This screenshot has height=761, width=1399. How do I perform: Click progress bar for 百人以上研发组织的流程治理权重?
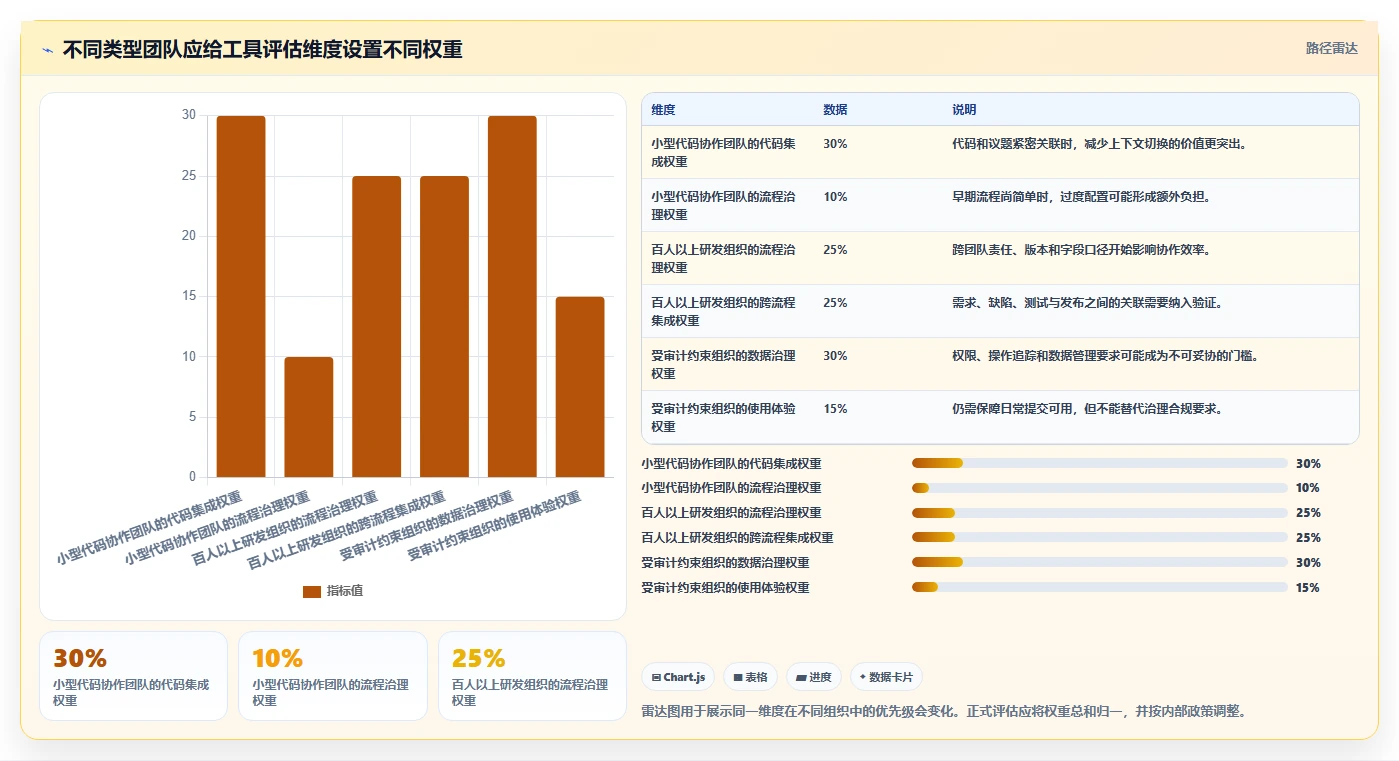pyautogui.click(x=1099, y=513)
